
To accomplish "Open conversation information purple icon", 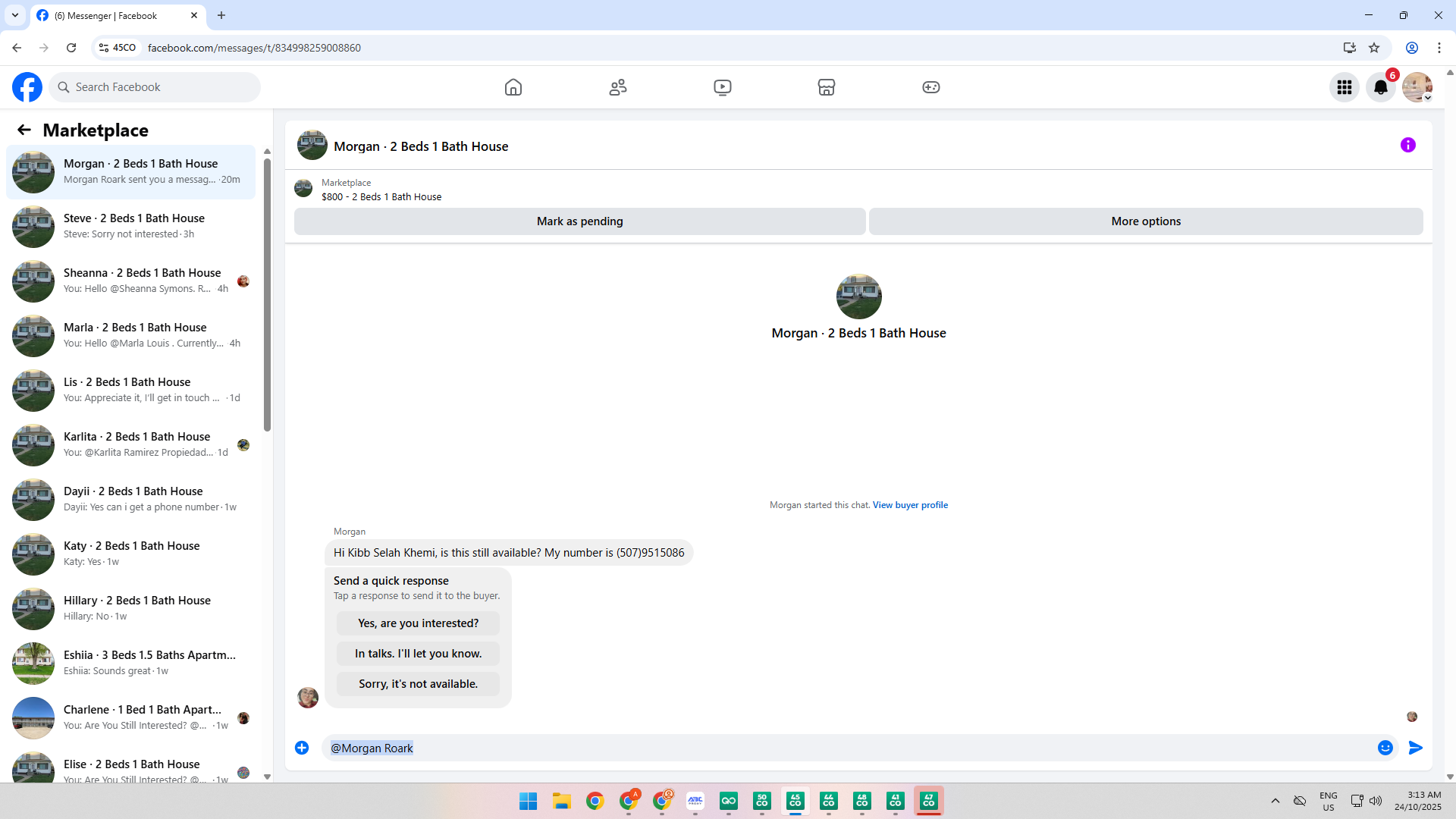I will tap(1408, 145).
